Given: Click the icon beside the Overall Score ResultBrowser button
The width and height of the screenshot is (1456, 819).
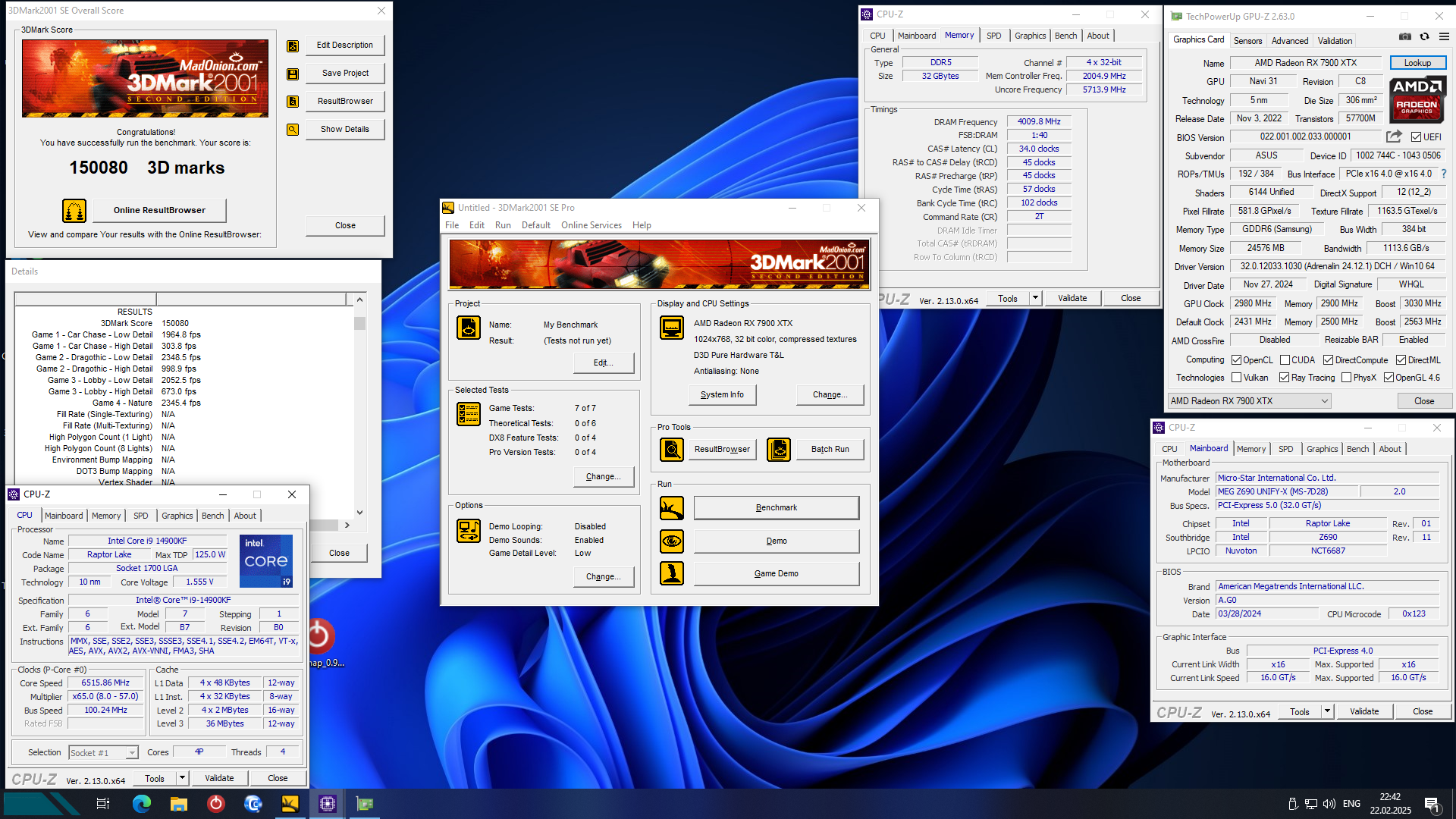Looking at the screenshot, I should [293, 102].
